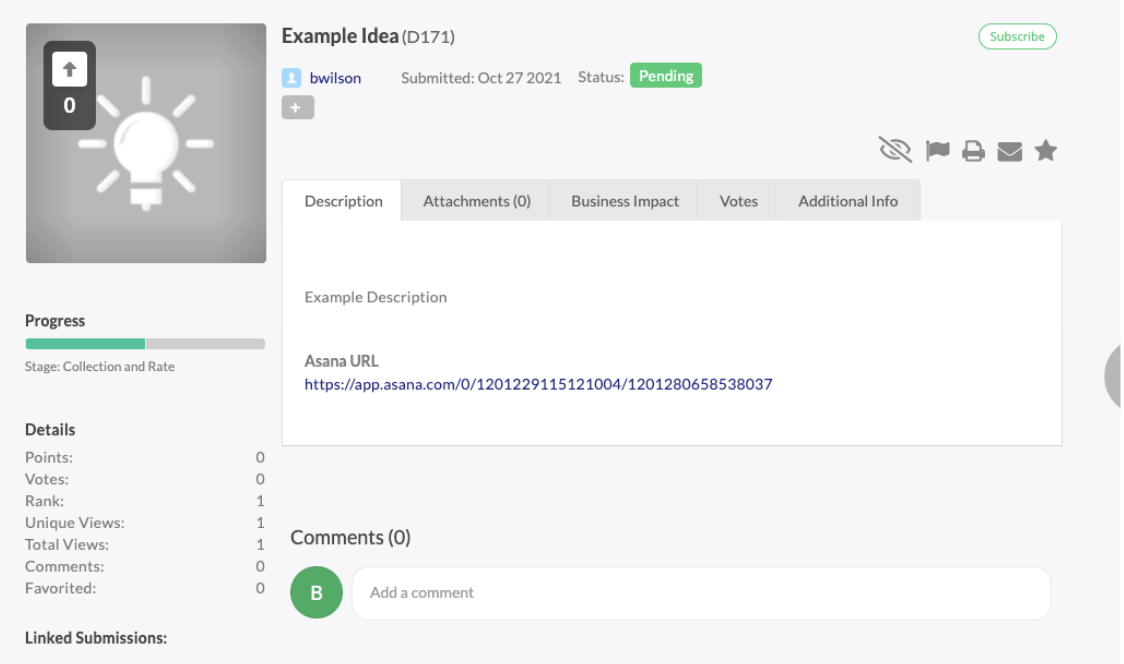Click the Pending status badge

[665, 75]
